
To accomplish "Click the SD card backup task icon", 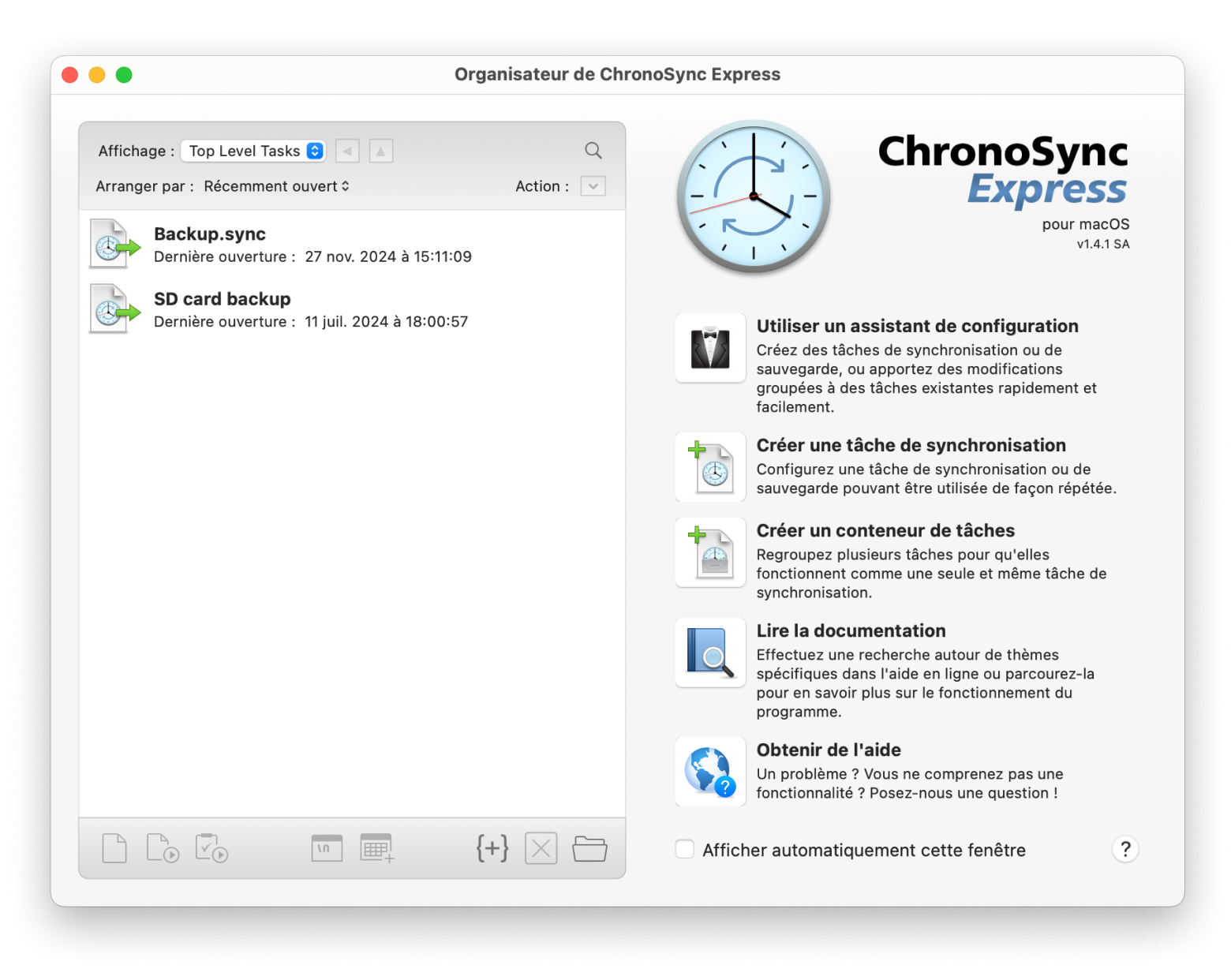I will [114, 309].
